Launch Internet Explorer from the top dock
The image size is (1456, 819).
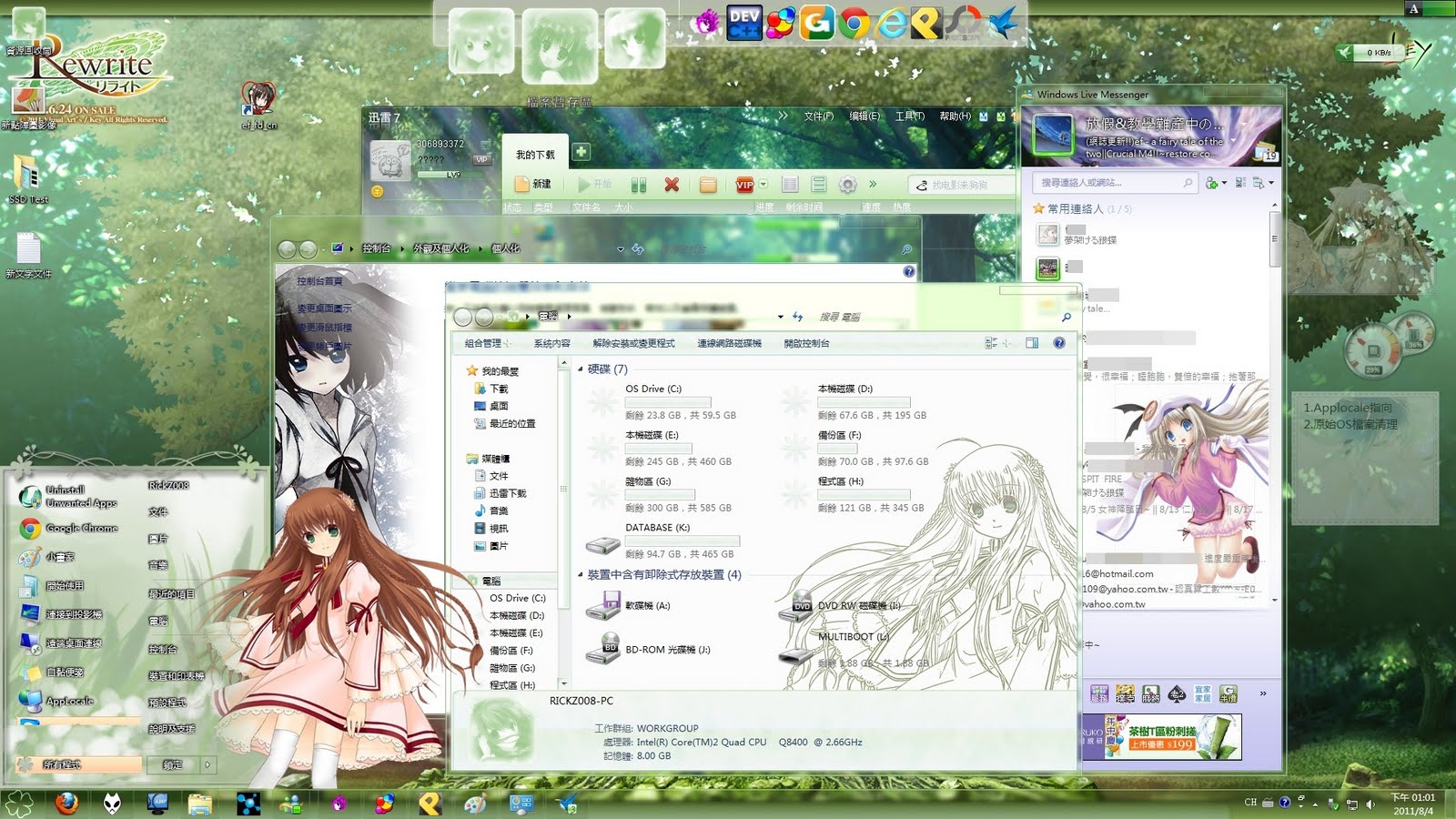pyautogui.click(x=890, y=23)
